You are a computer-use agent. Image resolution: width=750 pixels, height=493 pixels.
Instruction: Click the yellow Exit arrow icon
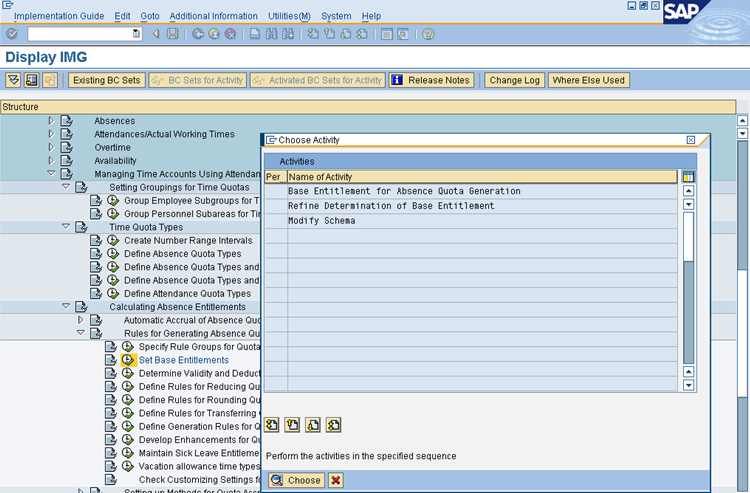(214, 34)
